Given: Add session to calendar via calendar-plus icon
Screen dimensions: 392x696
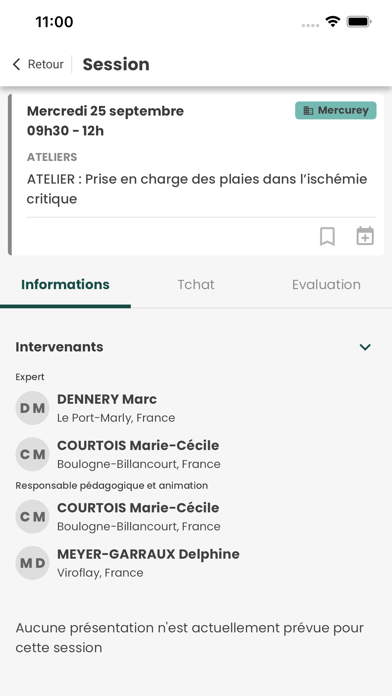Looking at the screenshot, I should [x=365, y=236].
